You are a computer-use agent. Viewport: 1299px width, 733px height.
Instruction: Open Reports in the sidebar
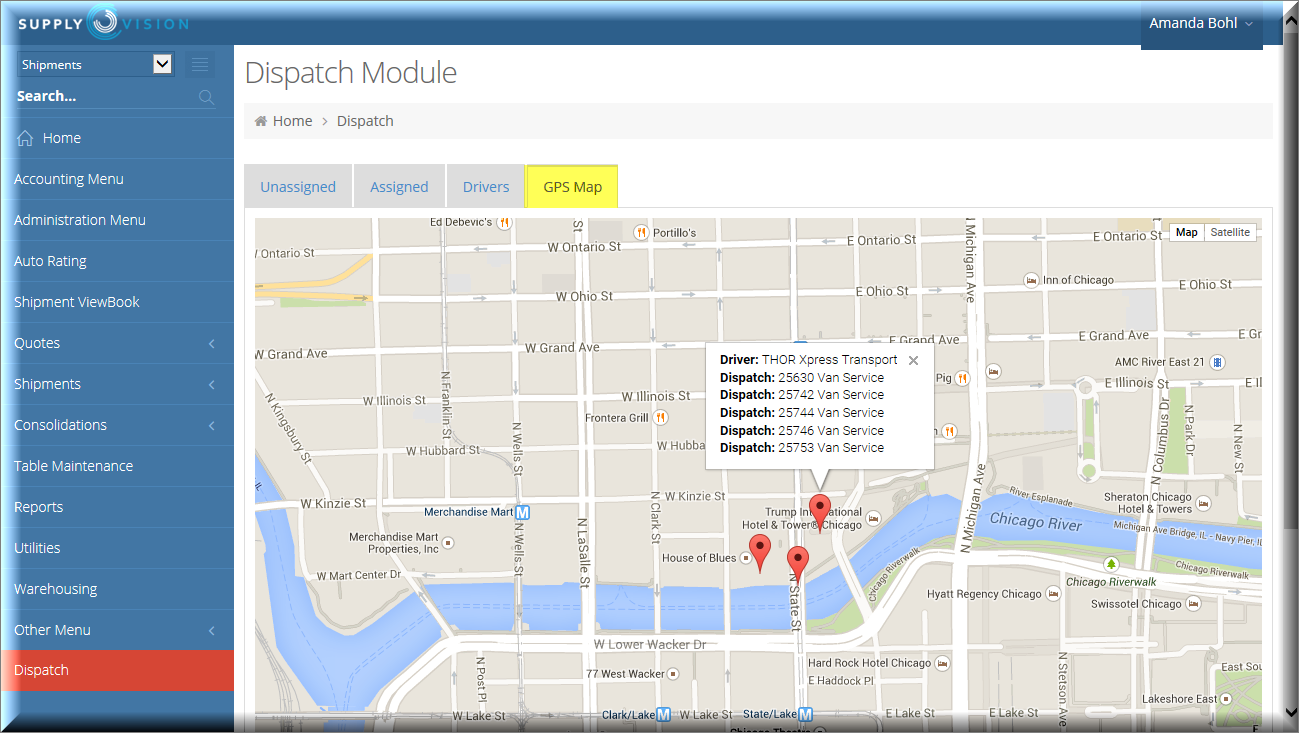click(117, 507)
